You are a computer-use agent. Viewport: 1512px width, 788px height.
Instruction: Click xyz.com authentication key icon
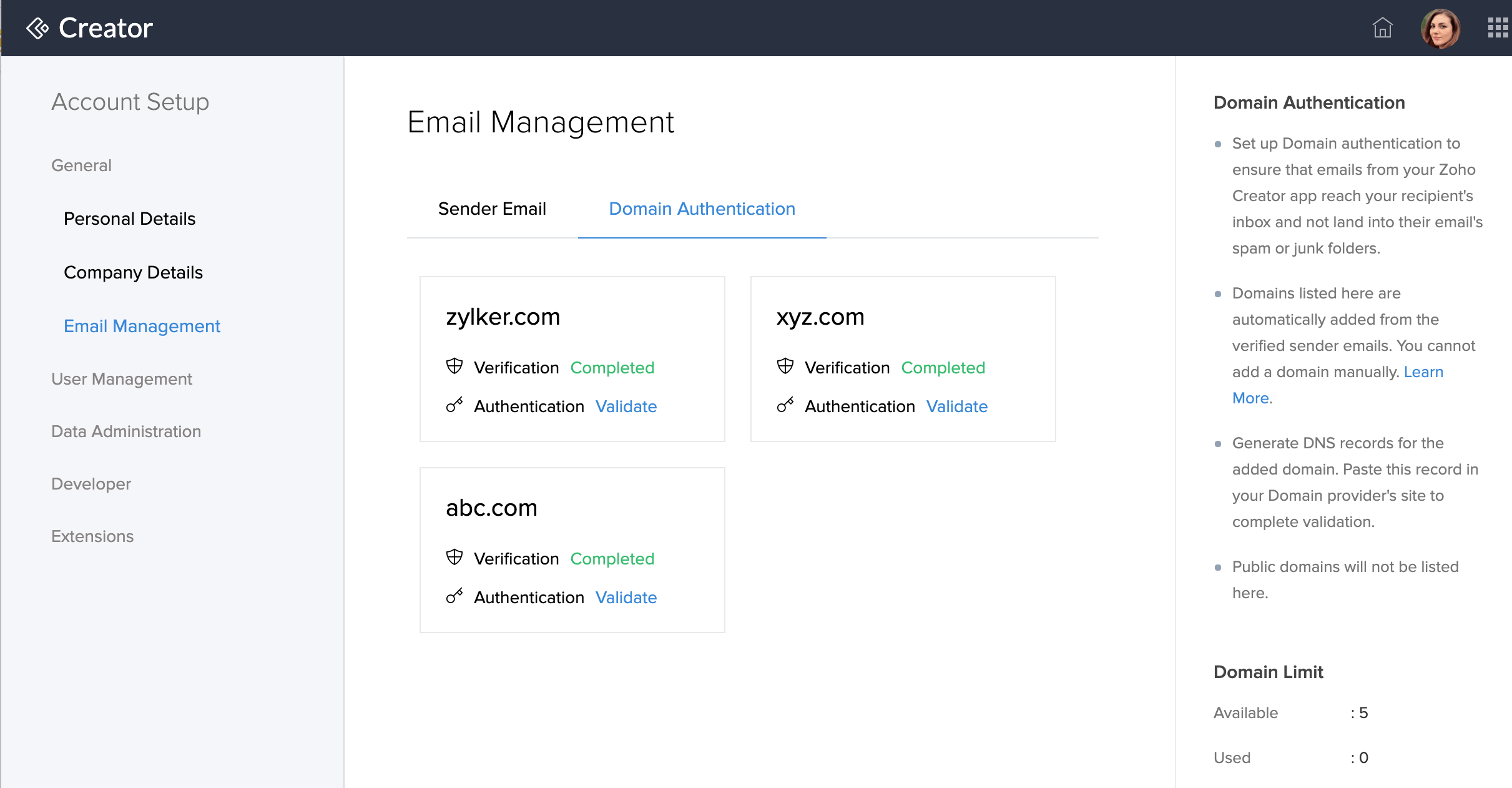point(785,405)
